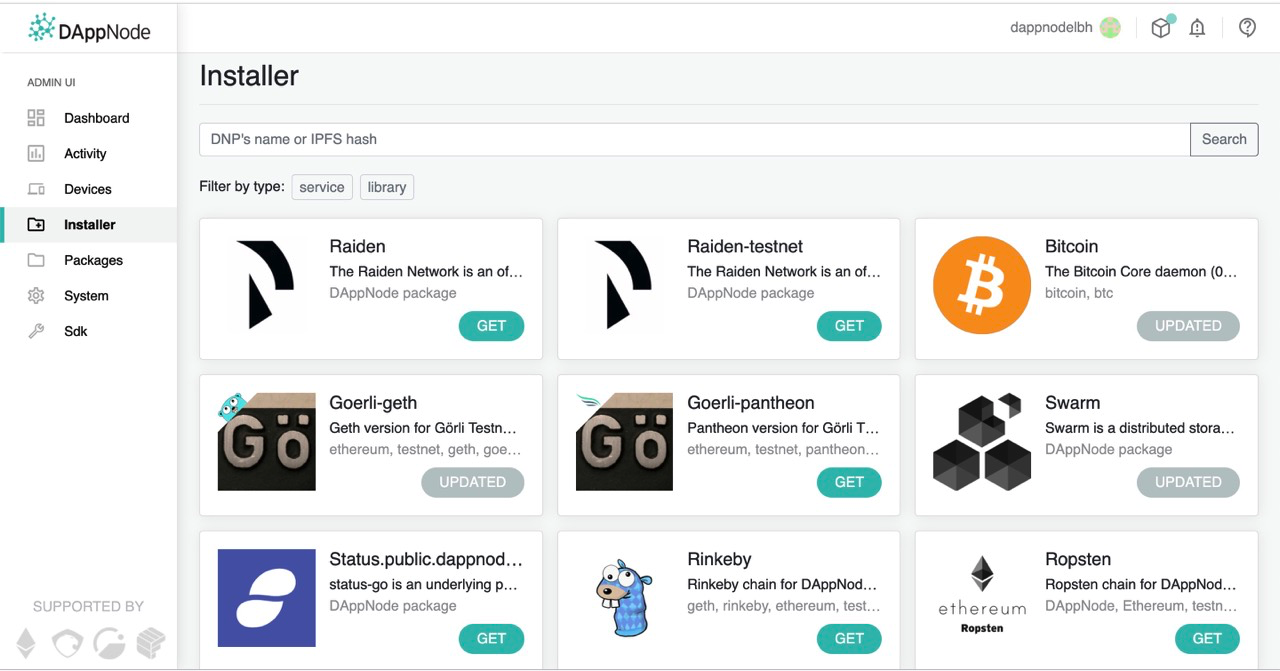Click the Rinkeby gopher logo
The height and width of the screenshot is (671, 1280).
(x=624, y=598)
